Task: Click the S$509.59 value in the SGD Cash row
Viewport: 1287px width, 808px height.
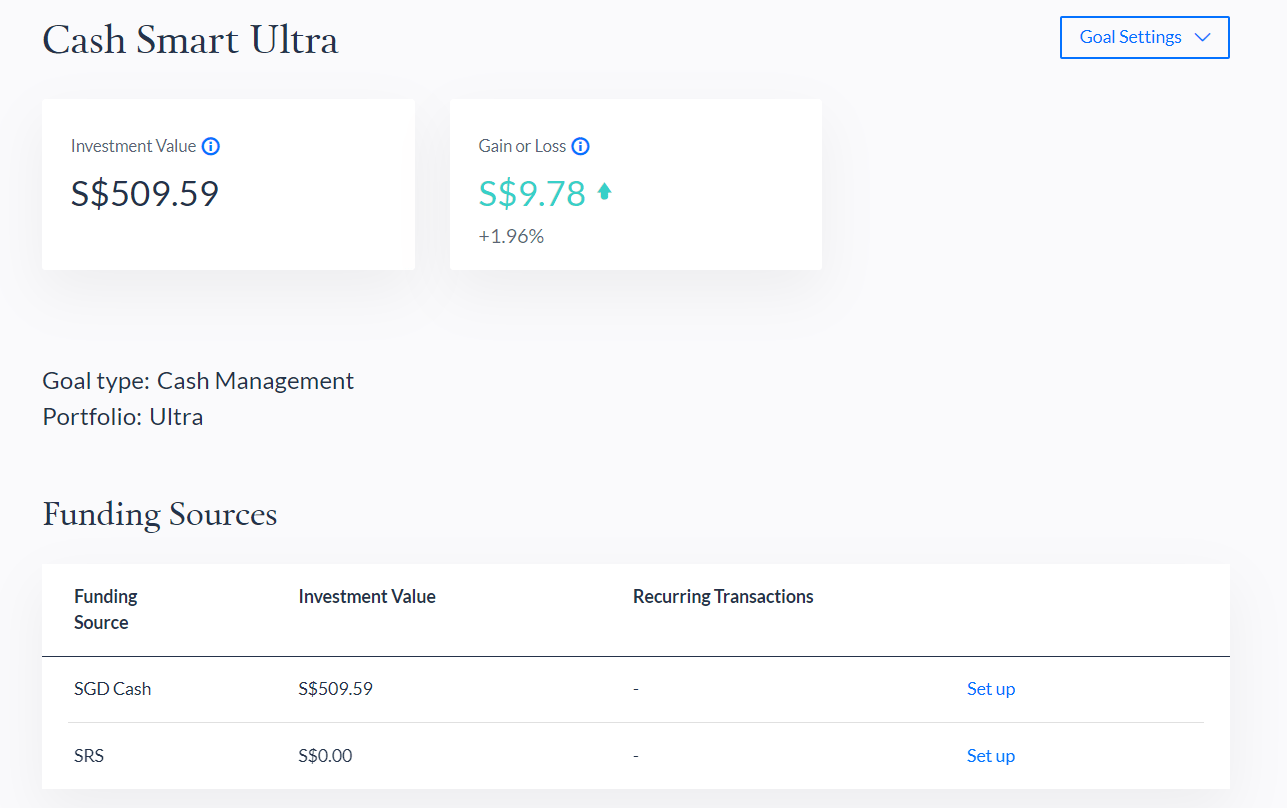Action: [x=335, y=689]
